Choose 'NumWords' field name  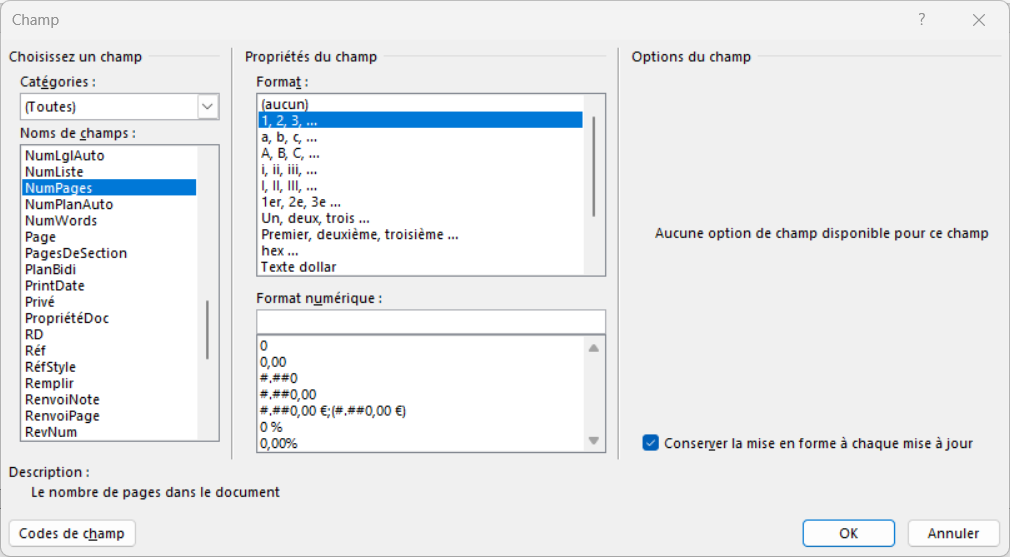[x=61, y=221]
